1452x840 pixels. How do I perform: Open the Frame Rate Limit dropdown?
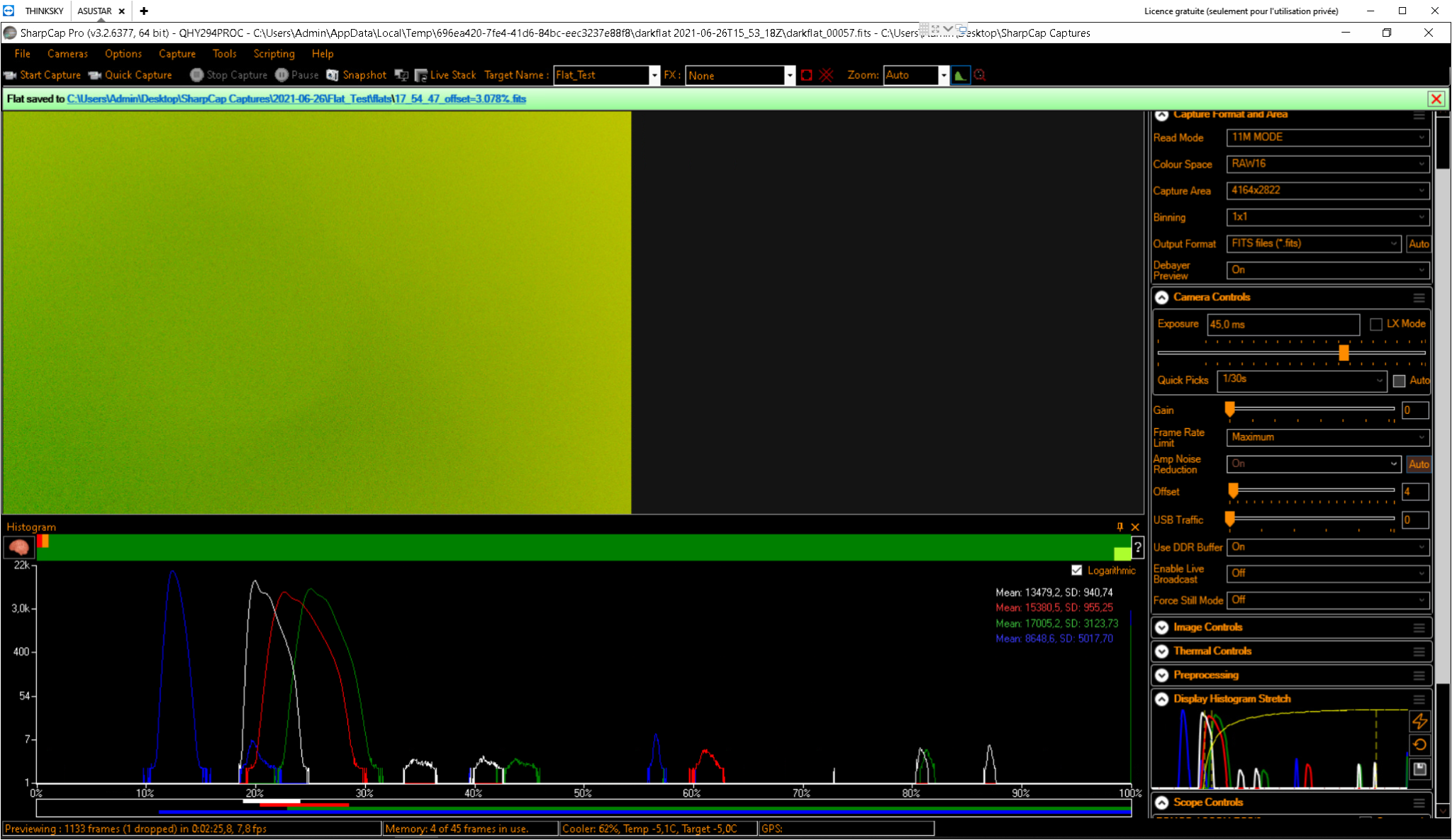point(1327,437)
